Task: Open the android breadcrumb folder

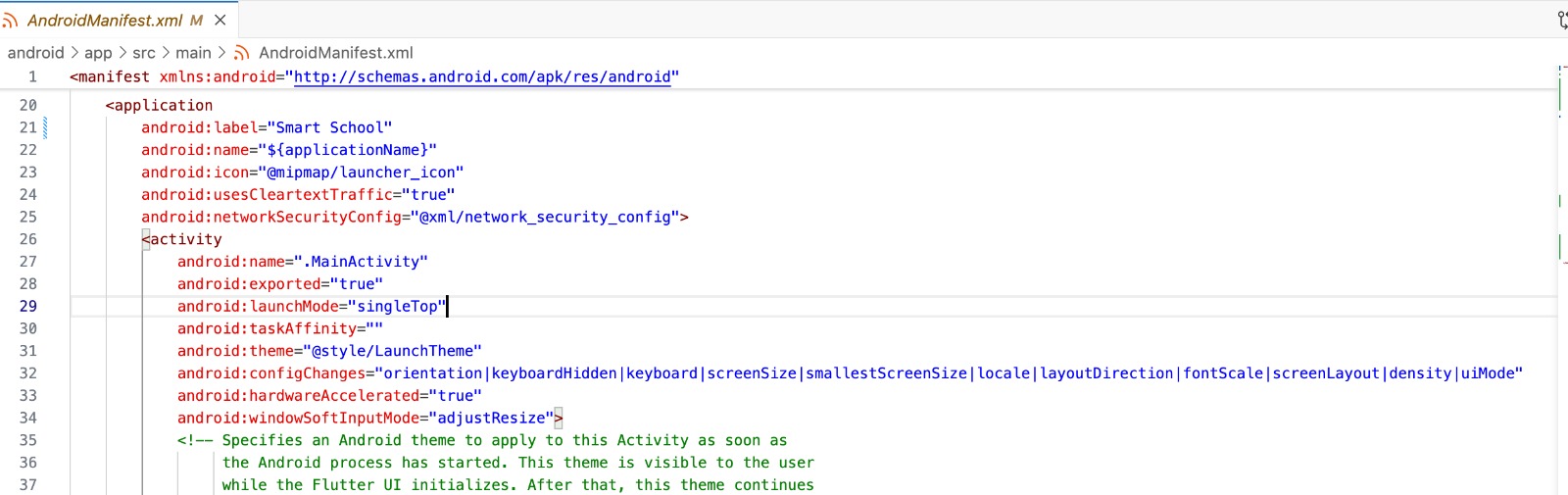Action: pyautogui.click(x=35, y=53)
